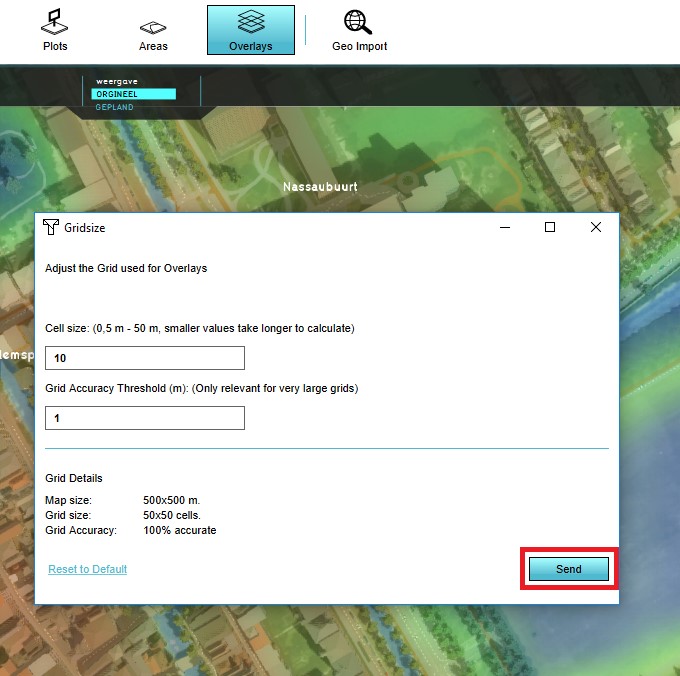The height and width of the screenshot is (676, 680).
Task: Focus the Cell size input field
Action: pos(145,358)
